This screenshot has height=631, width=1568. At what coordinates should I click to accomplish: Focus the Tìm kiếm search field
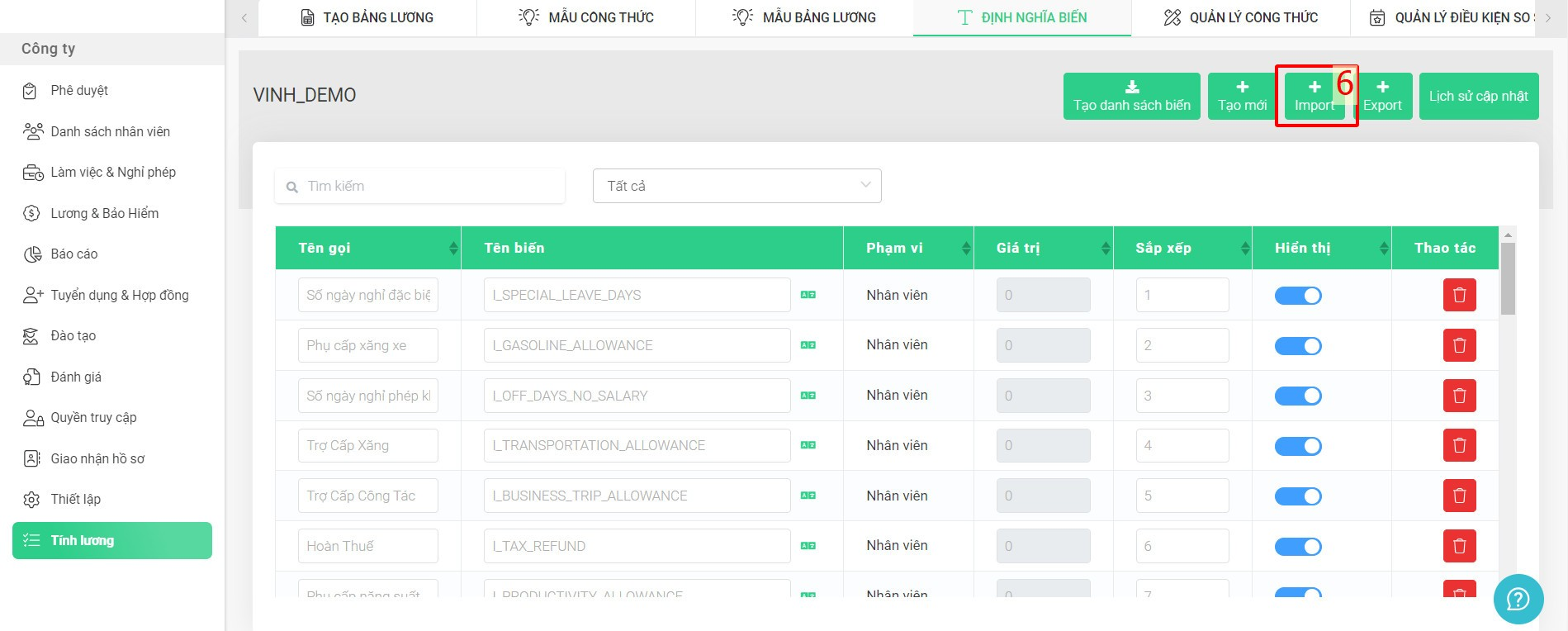coord(420,186)
